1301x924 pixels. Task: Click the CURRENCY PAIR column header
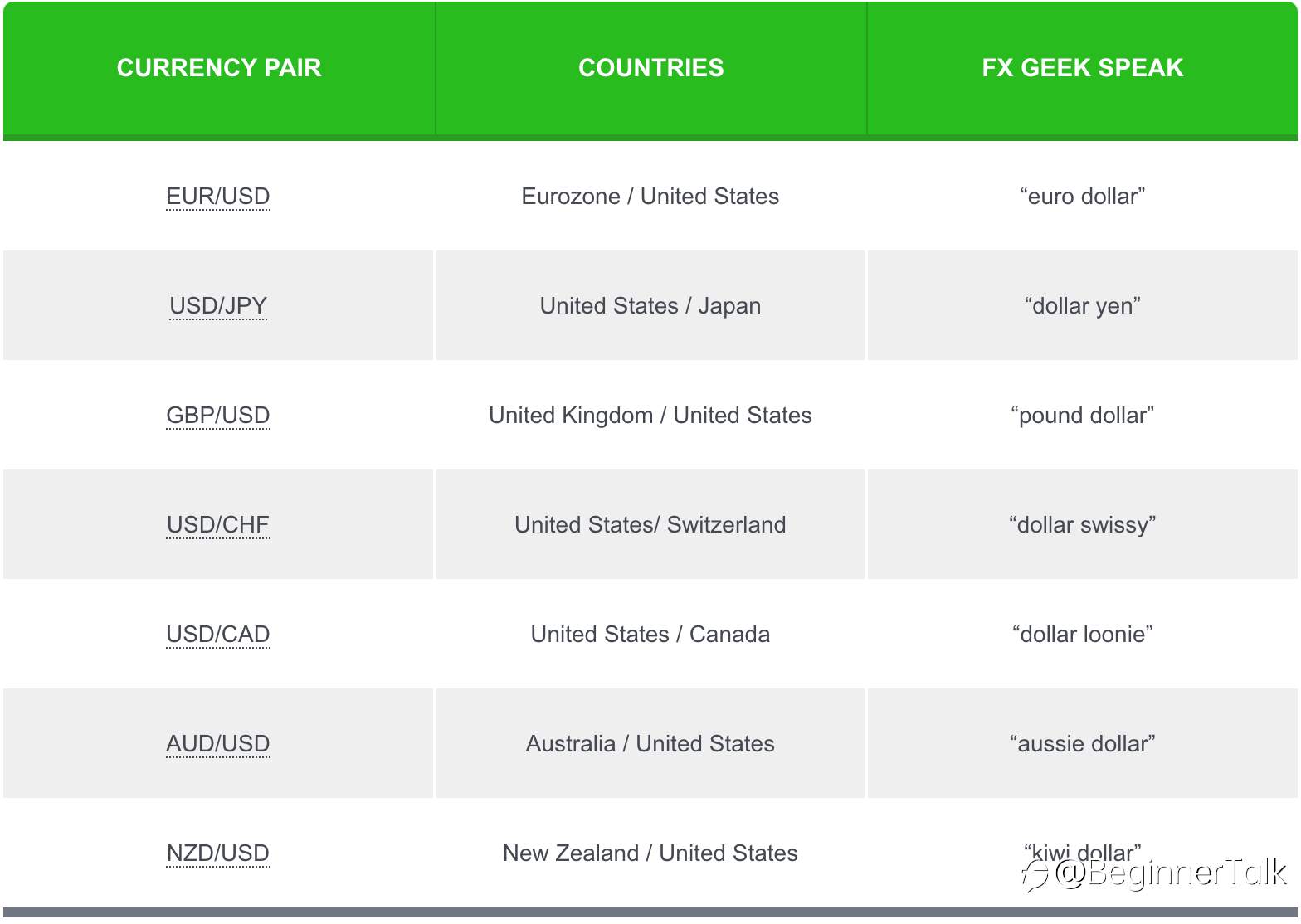219,68
